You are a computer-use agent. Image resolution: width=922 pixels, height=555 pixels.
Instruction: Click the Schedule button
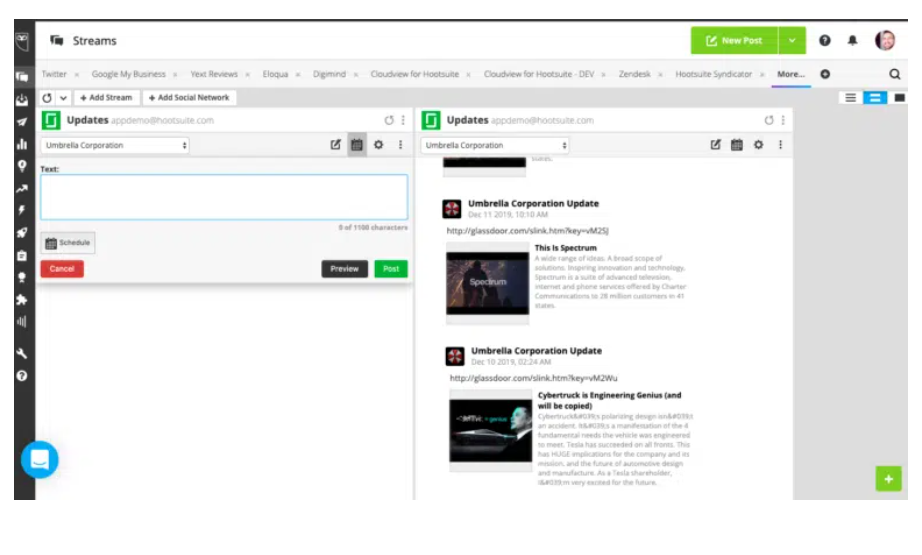[x=68, y=243]
